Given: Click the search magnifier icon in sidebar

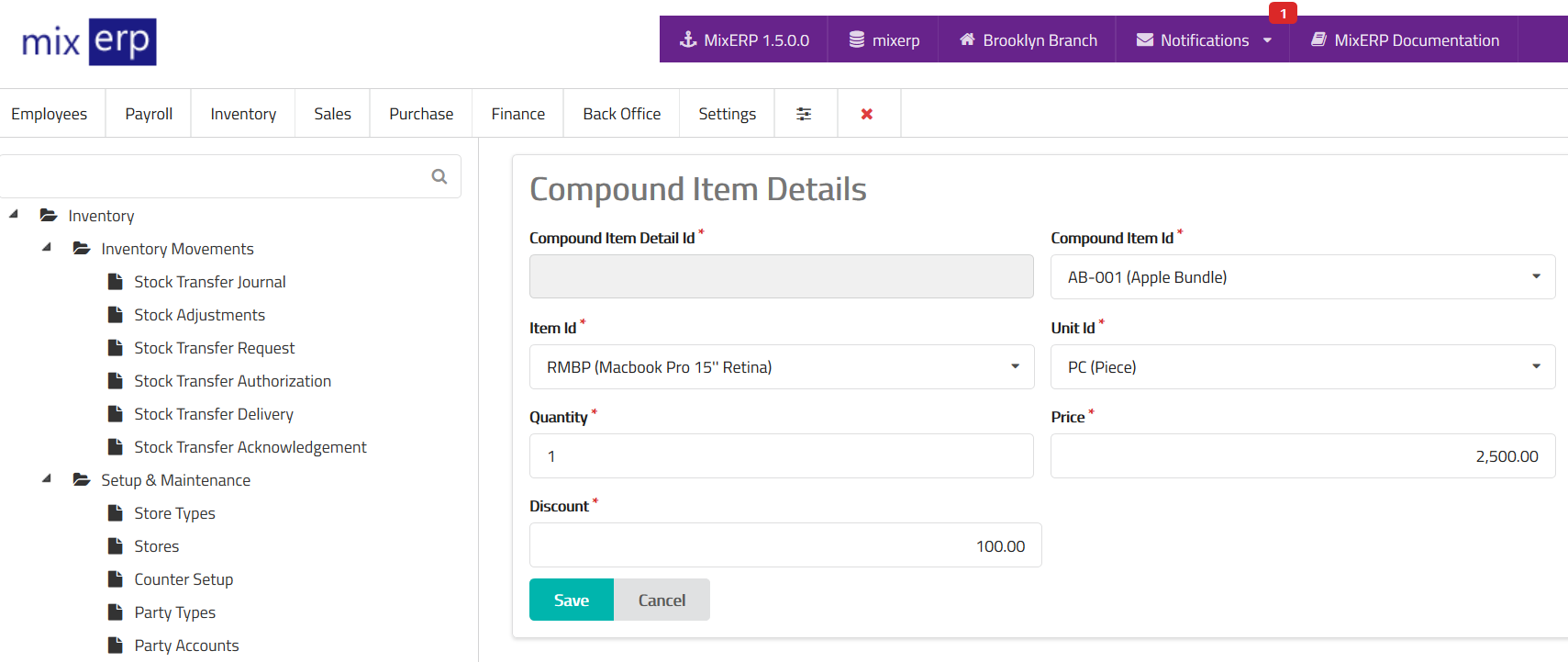Looking at the screenshot, I should [439, 176].
